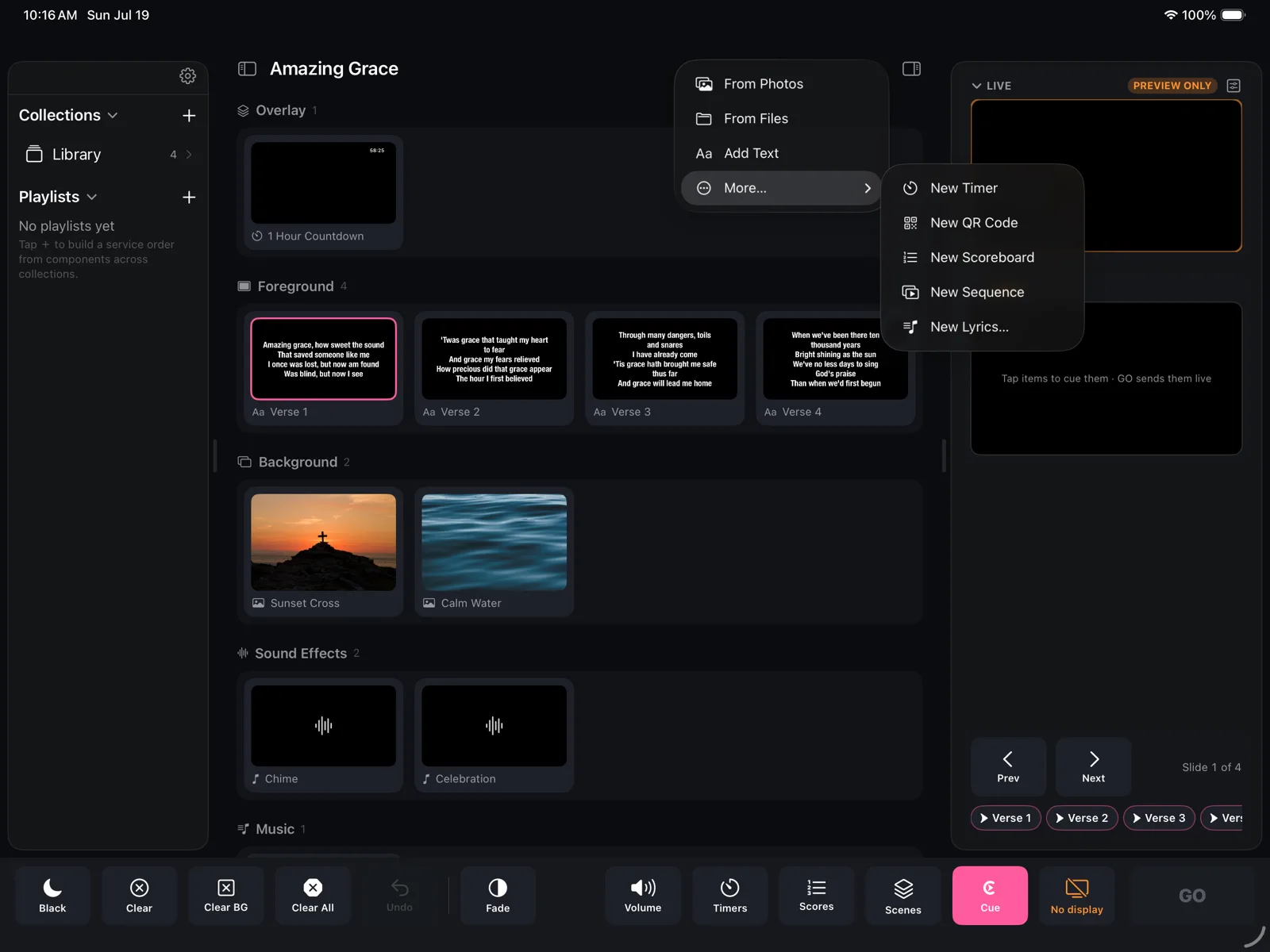
Task: Collapse the LIVE panel chevron
Action: 976,86
